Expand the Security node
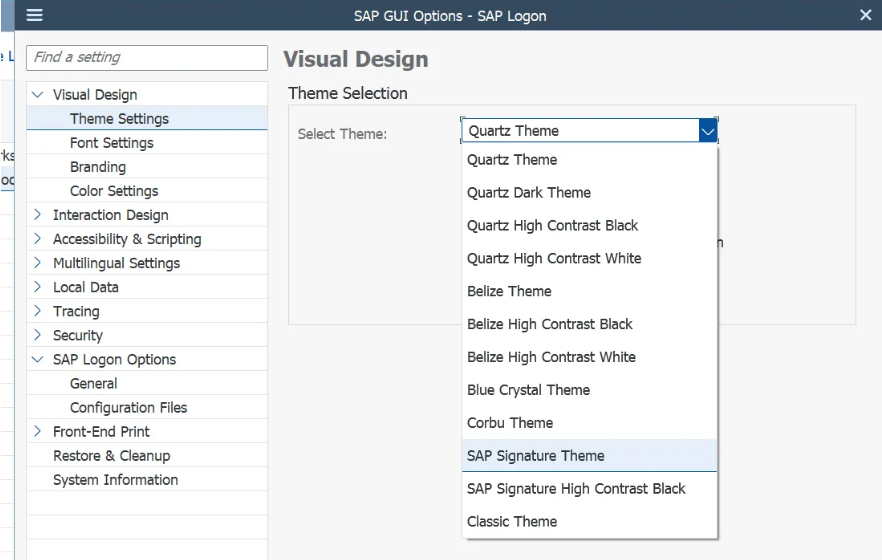This screenshot has height=560, width=882. click(x=38, y=335)
